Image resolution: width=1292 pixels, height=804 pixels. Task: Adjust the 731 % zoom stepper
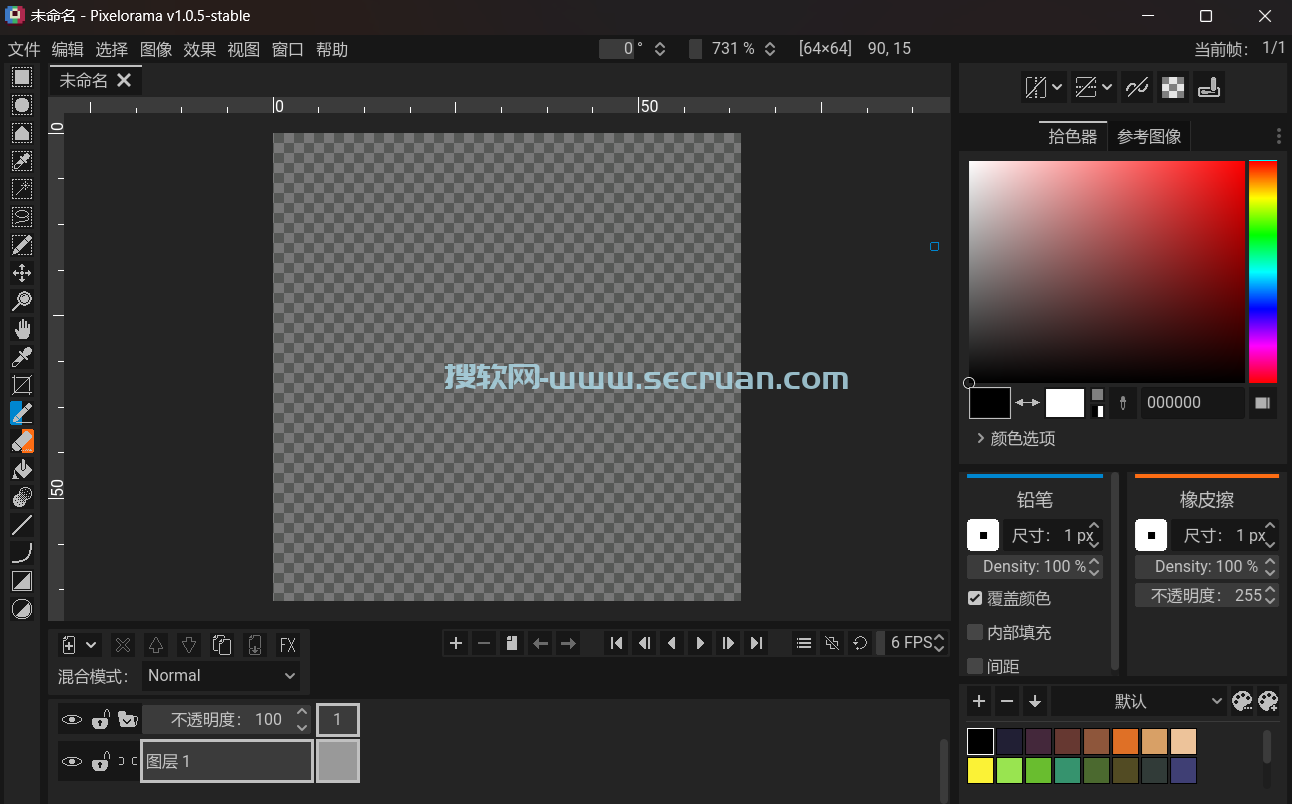pyautogui.click(x=770, y=48)
